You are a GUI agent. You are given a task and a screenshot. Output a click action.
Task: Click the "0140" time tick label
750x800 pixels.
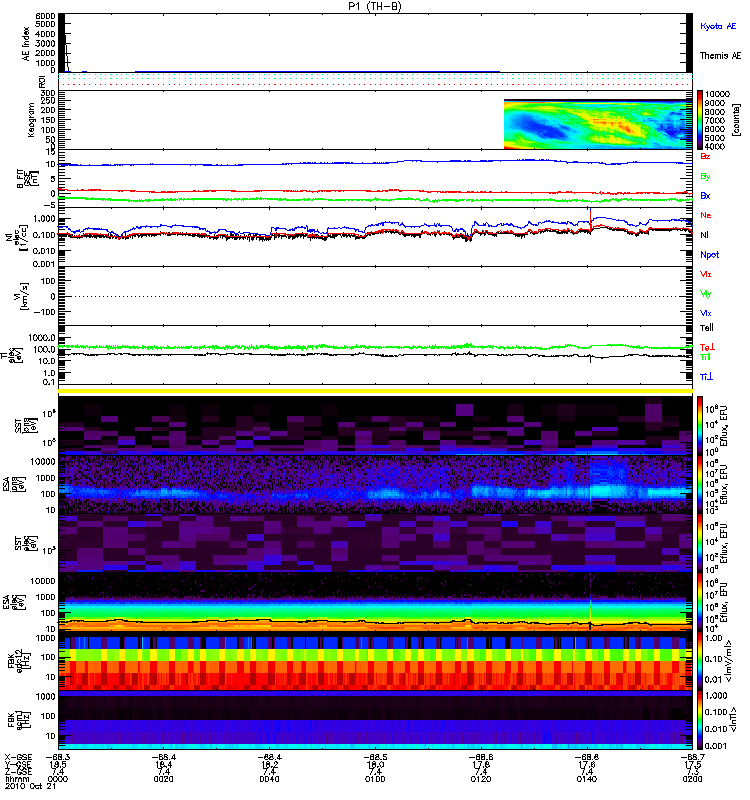coord(587,780)
